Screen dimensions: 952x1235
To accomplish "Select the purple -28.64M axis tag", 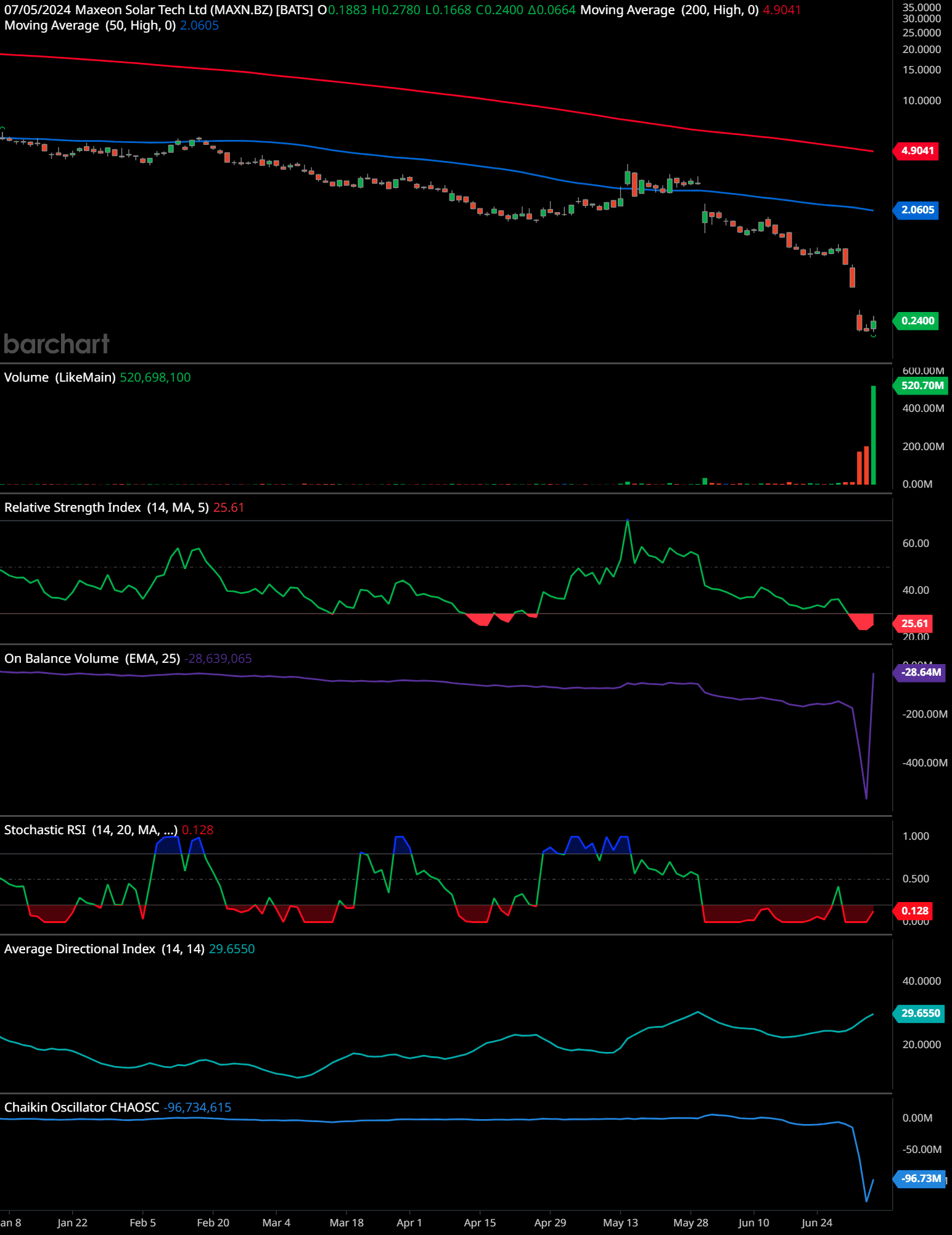I will pos(920,673).
